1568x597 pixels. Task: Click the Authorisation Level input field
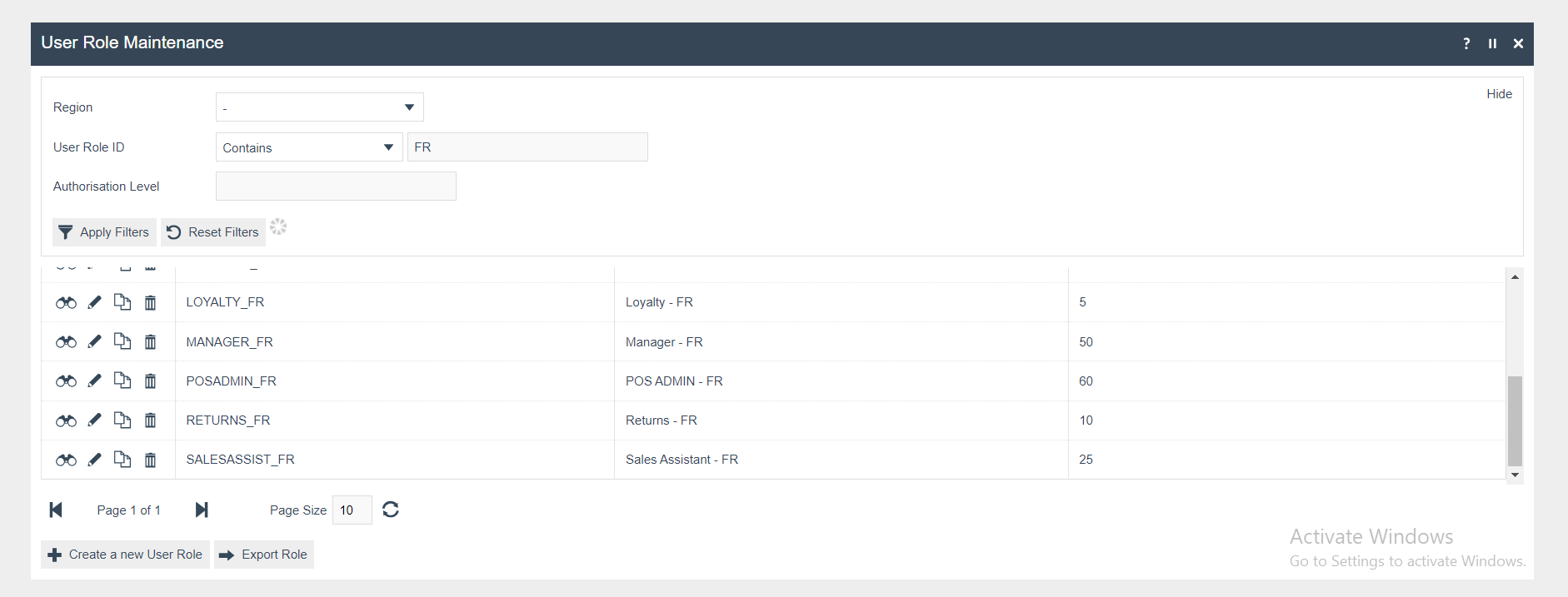336,187
